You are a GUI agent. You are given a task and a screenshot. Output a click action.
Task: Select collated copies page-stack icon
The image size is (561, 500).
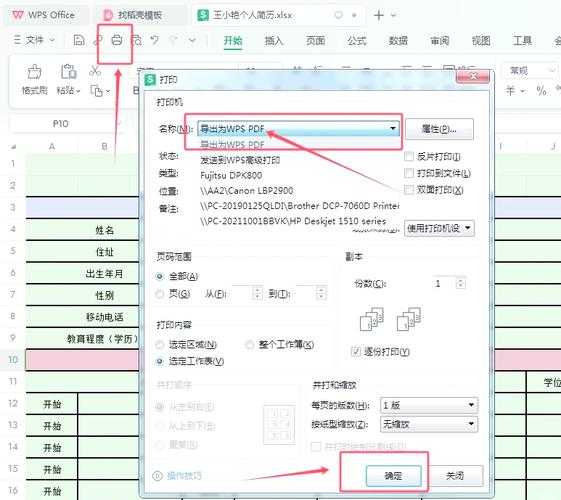[x=372, y=319]
